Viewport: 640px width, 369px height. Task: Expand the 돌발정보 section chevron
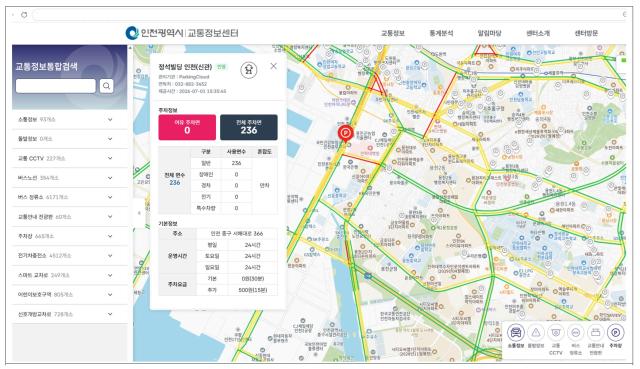110,139
